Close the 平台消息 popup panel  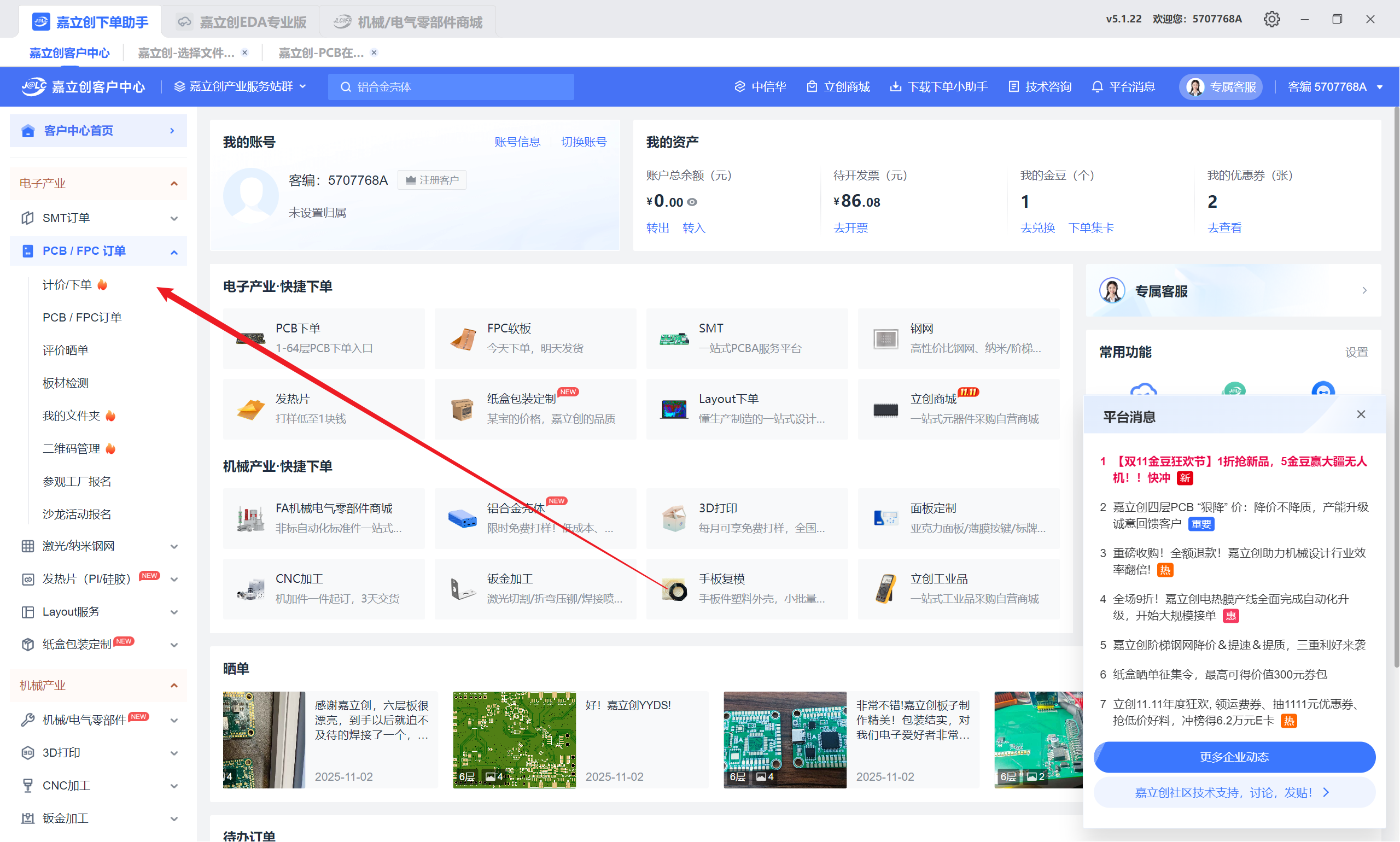click(1360, 414)
